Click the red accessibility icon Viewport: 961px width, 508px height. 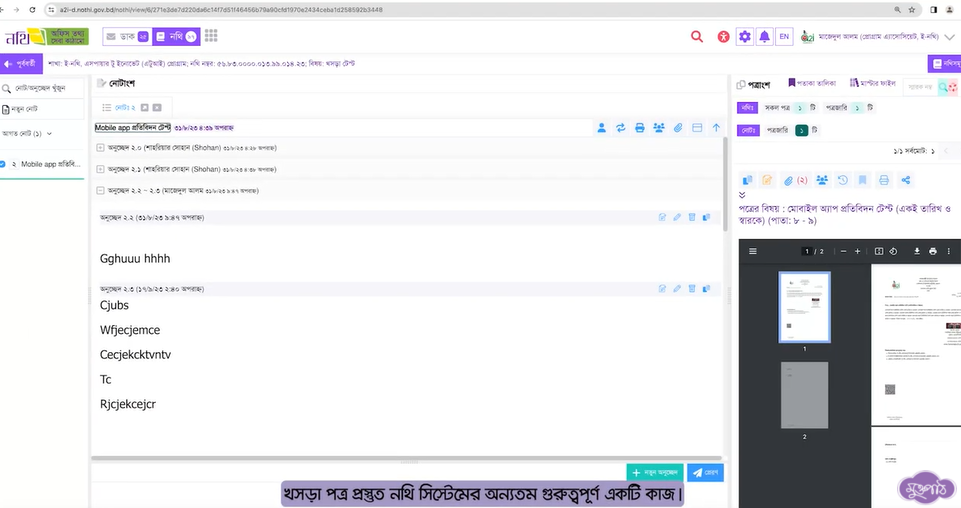[724, 37]
